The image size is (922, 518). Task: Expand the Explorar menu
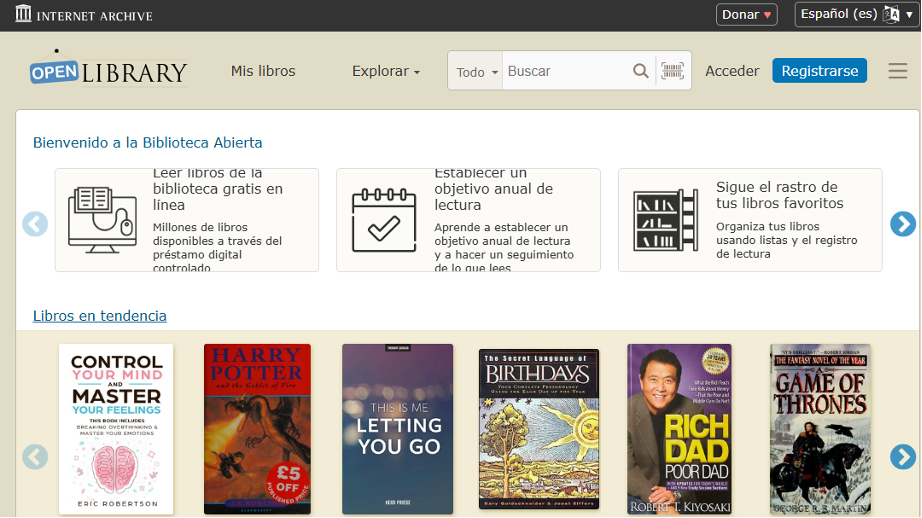tap(386, 71)
